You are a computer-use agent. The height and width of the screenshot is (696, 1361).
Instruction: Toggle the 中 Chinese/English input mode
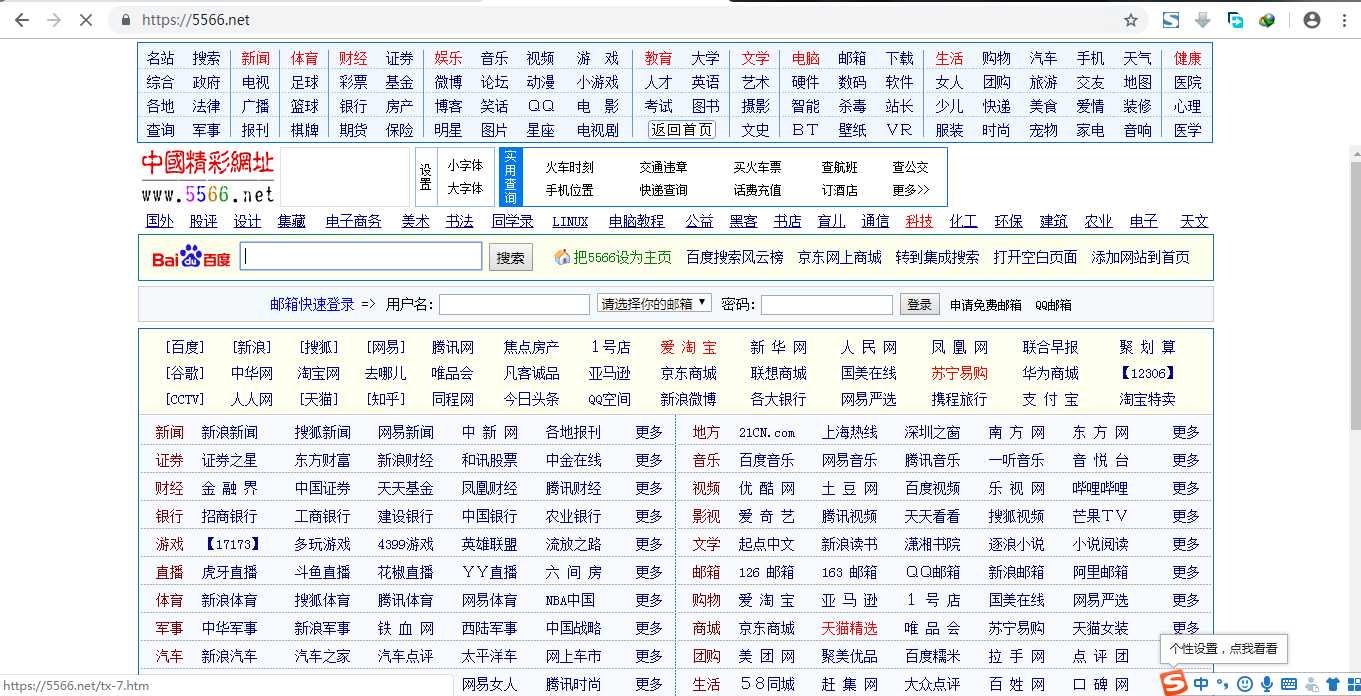tap(1201, 685)
